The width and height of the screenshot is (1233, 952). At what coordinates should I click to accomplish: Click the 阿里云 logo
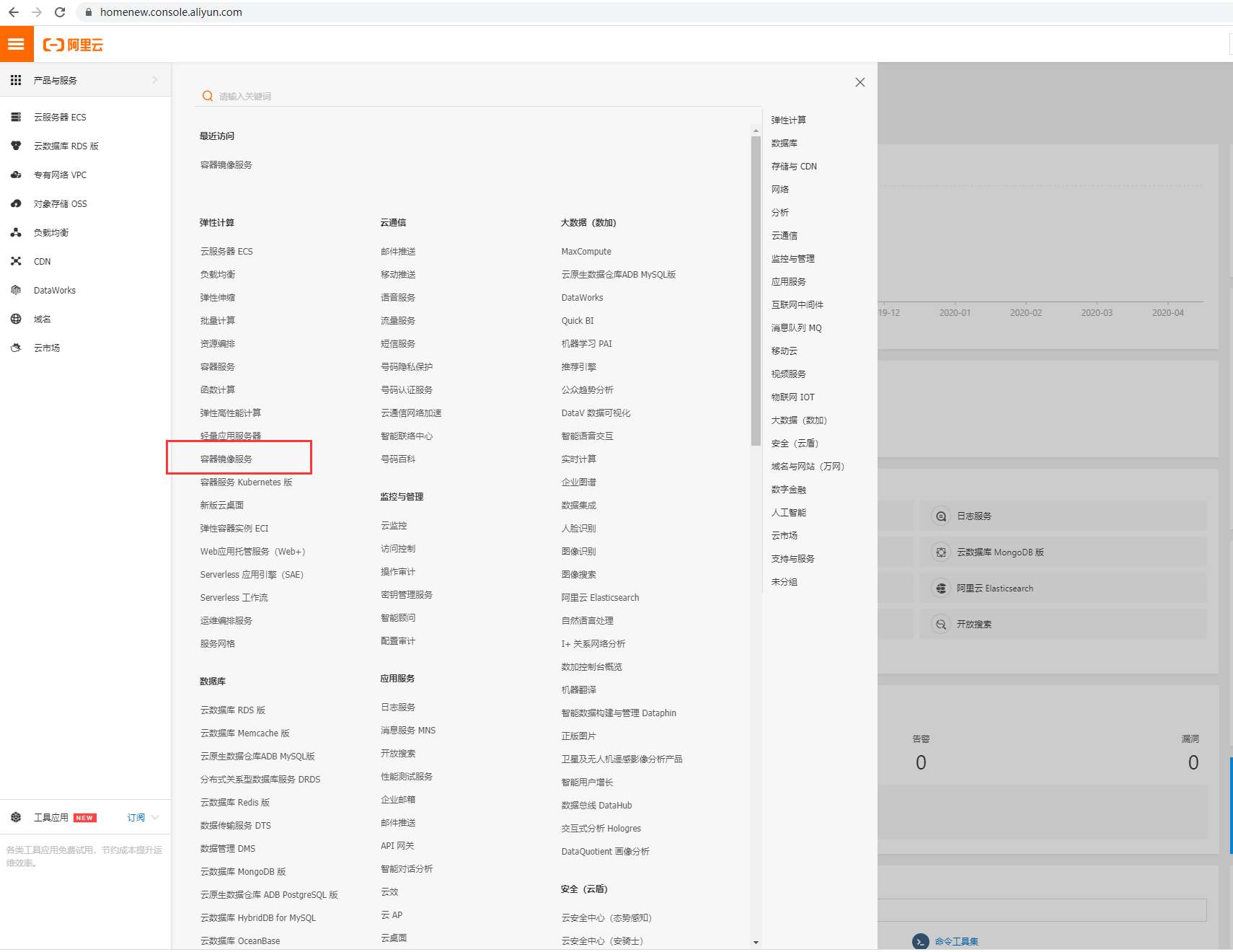(73, 44)
